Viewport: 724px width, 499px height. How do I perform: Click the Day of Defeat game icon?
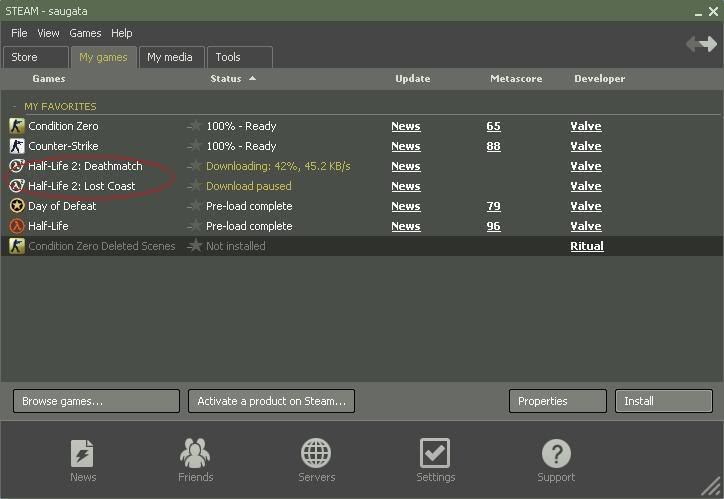pos(17,206)
